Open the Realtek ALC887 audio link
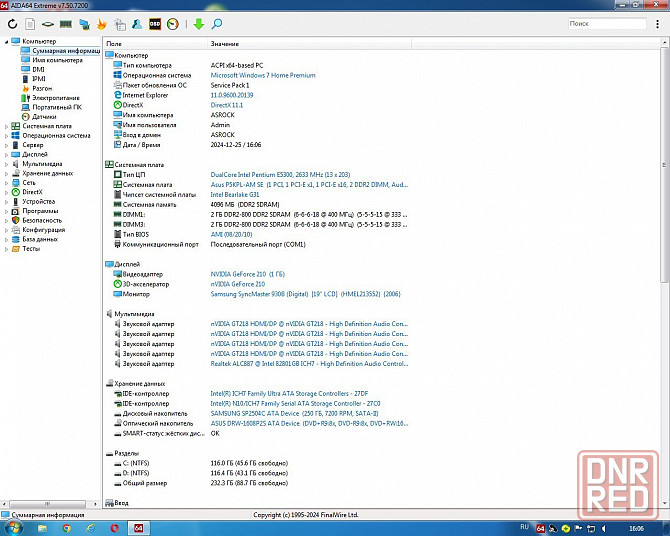This screenshot has width=670, height=536. [x=309, y=364]
